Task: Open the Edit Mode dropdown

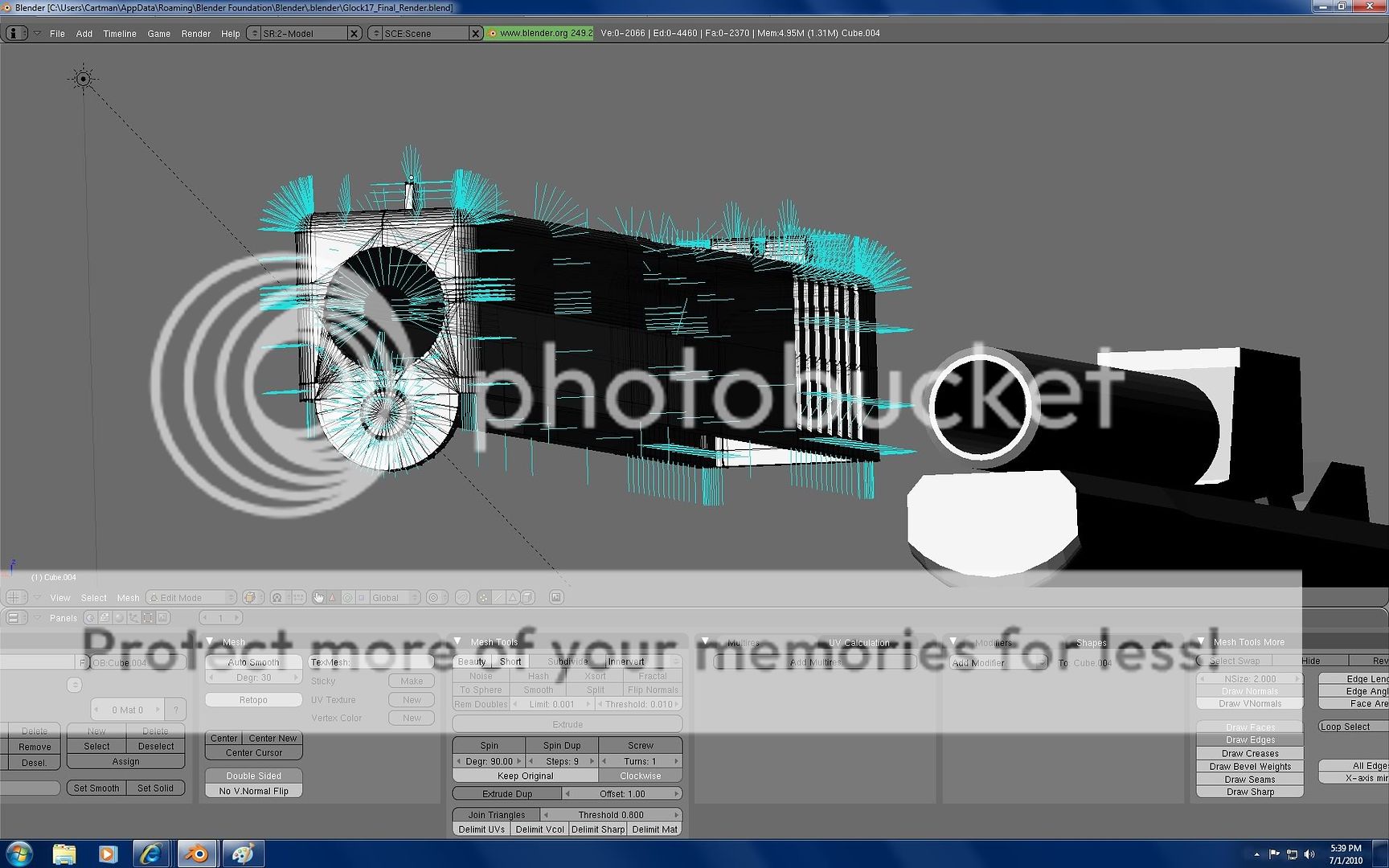Action: click(191, 597)
